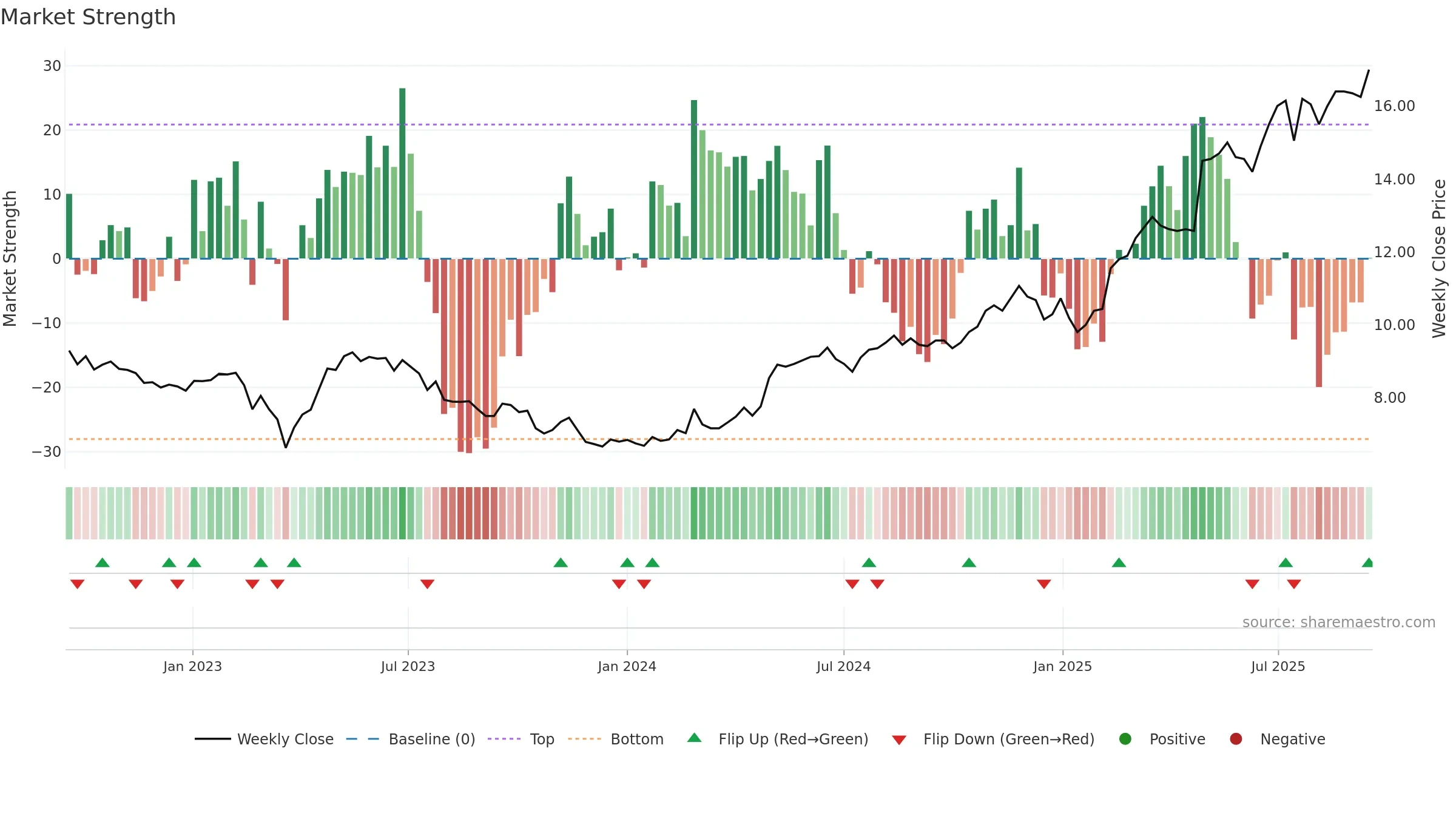The height and width of the screenshot is (819, 1456).
Task: Toggle the Weekly Close legend entry
Action: coord(264,739)
